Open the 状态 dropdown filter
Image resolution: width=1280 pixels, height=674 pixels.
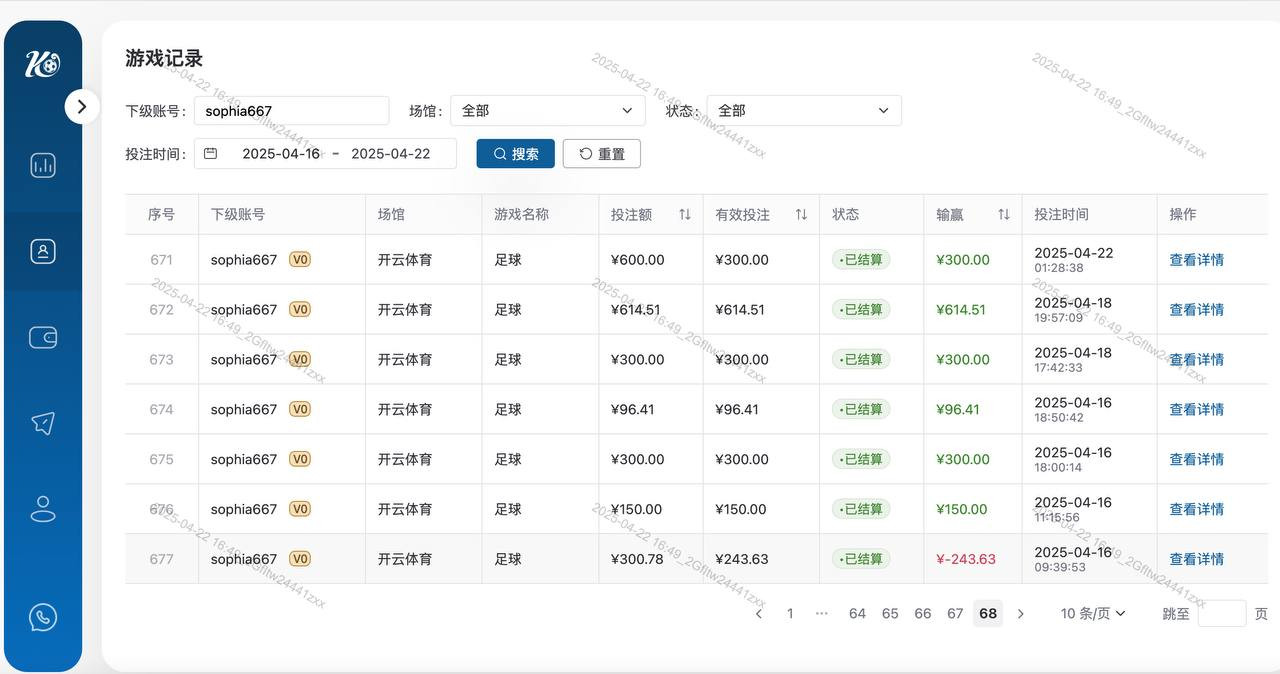[x=803, y=110]
